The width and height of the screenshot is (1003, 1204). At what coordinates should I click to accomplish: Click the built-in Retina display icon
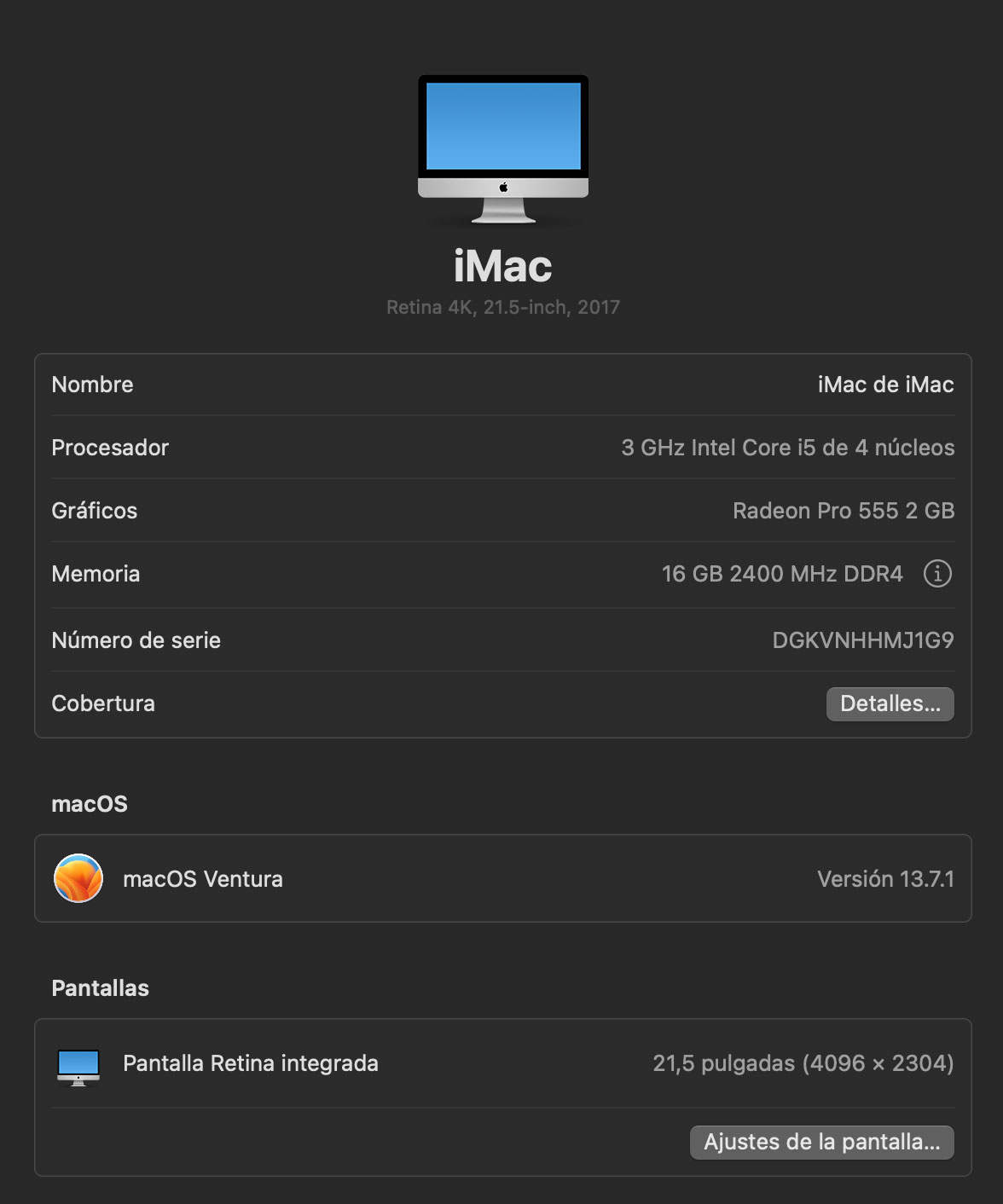[78, 1067]
